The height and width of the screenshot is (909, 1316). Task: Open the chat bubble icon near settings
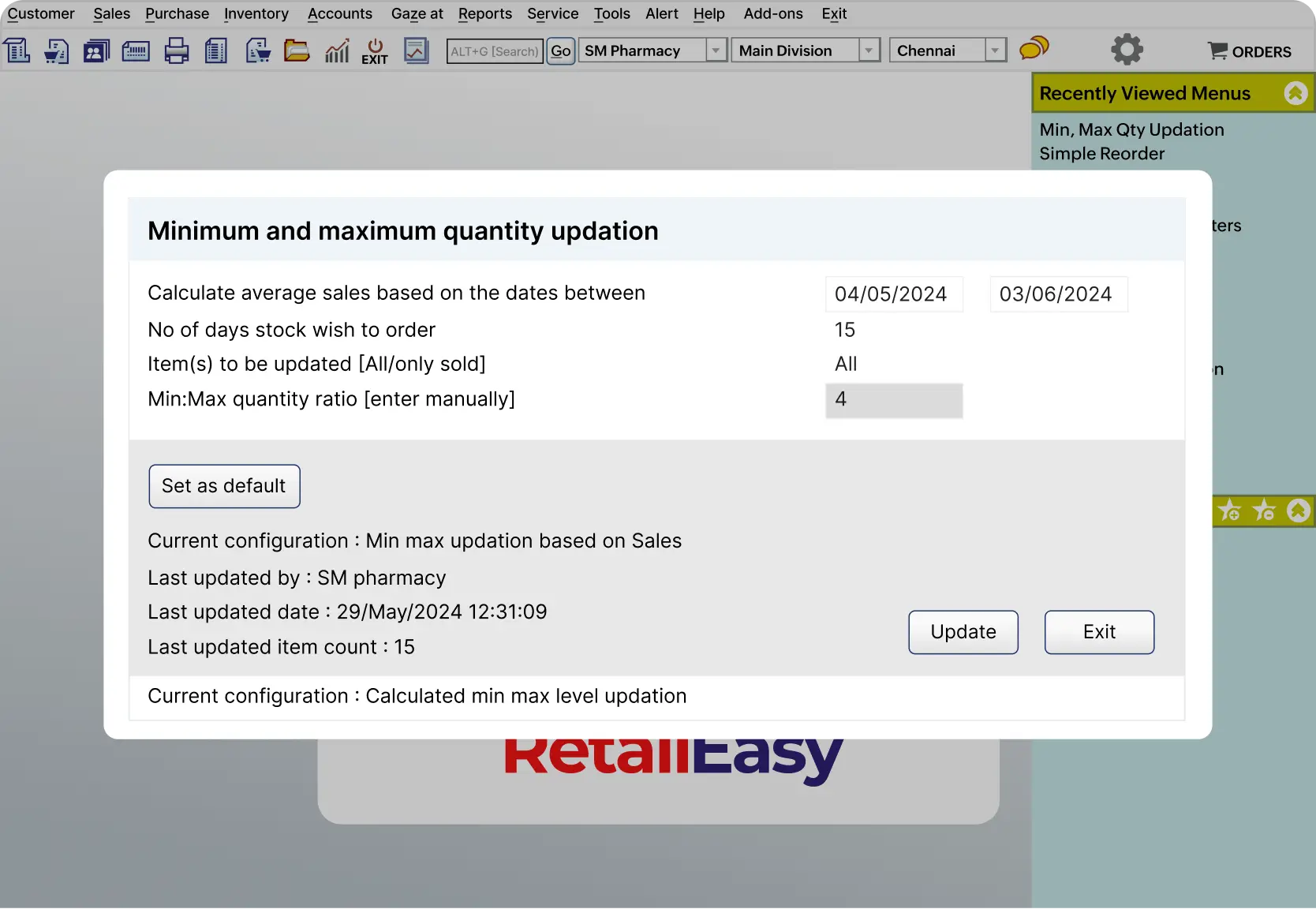tap(1034, 49)
